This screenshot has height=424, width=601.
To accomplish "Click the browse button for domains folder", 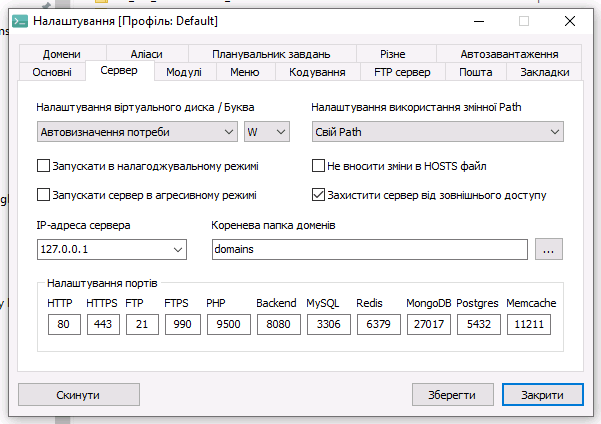I will point(547,250).
